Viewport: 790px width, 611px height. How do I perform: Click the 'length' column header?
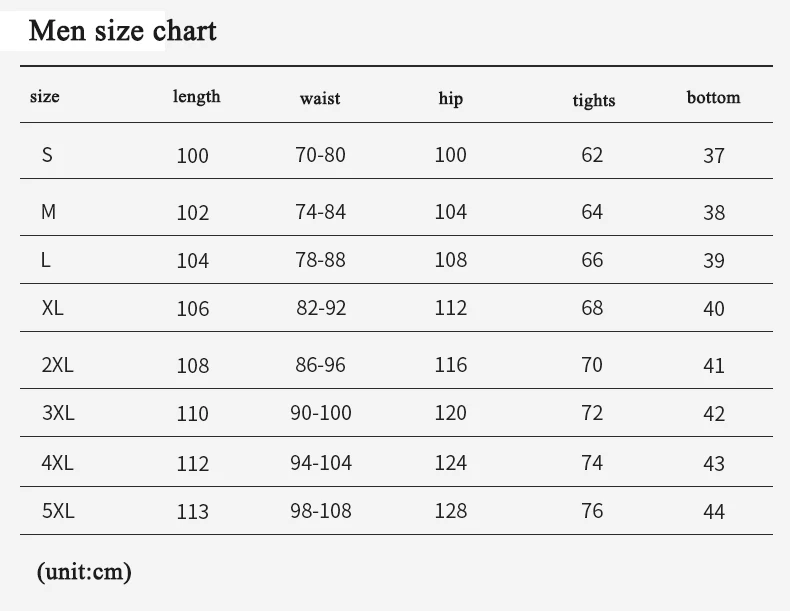(x=196, y=96)
